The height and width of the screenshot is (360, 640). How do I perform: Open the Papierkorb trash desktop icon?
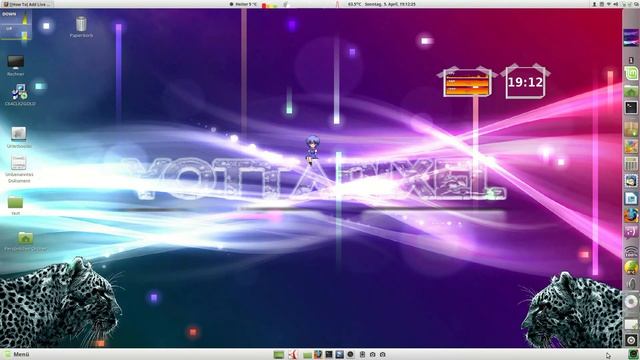click(81, 27)
